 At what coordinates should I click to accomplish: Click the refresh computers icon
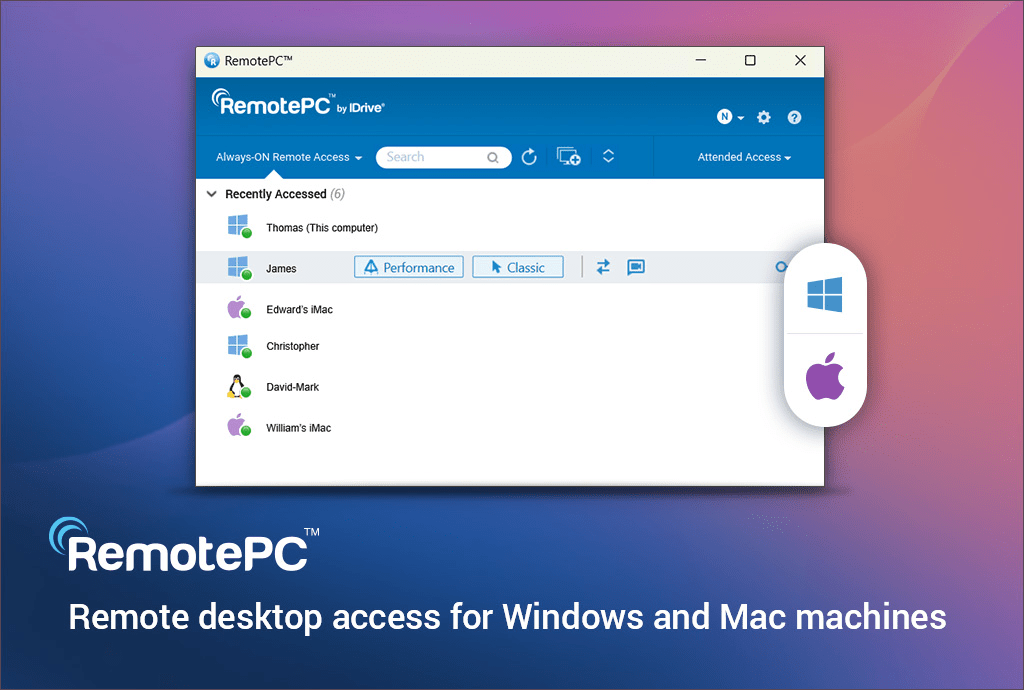point(529,157)
